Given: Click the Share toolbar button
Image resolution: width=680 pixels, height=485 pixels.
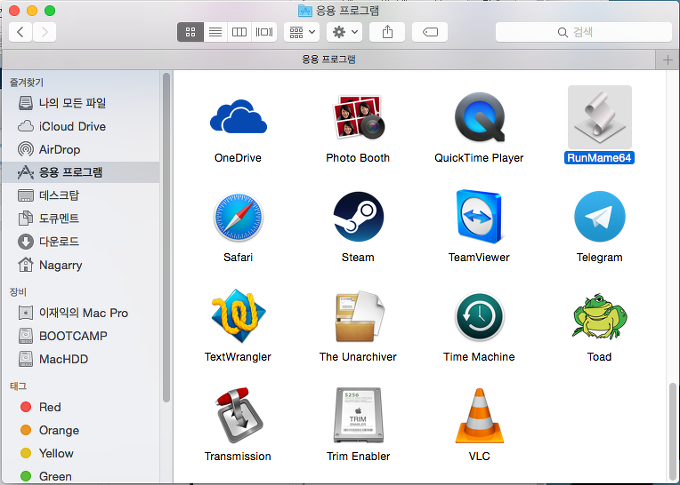Looking at the screenshot, I should tap(387, 32).
